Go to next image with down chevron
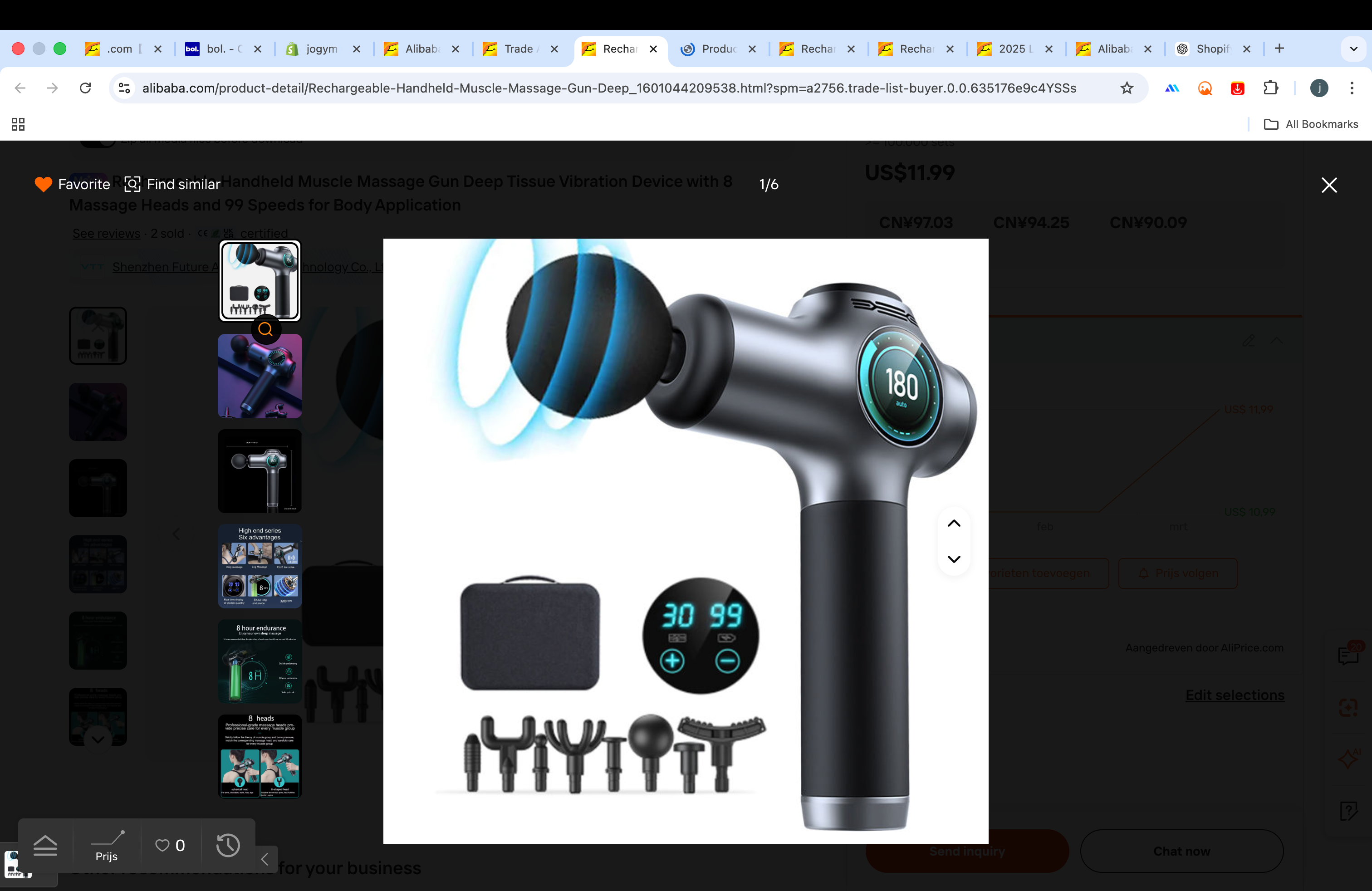 point(954,559)
